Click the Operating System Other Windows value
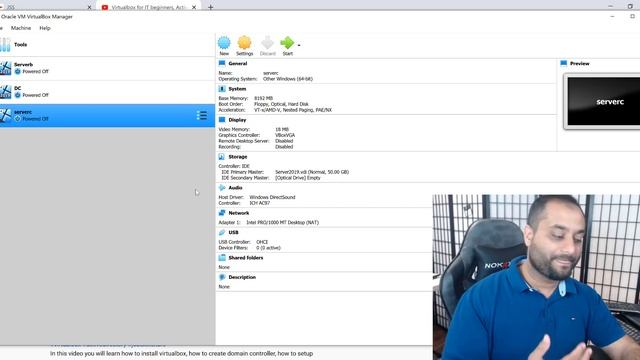This screenshot has height=360, width=640. 288,79
